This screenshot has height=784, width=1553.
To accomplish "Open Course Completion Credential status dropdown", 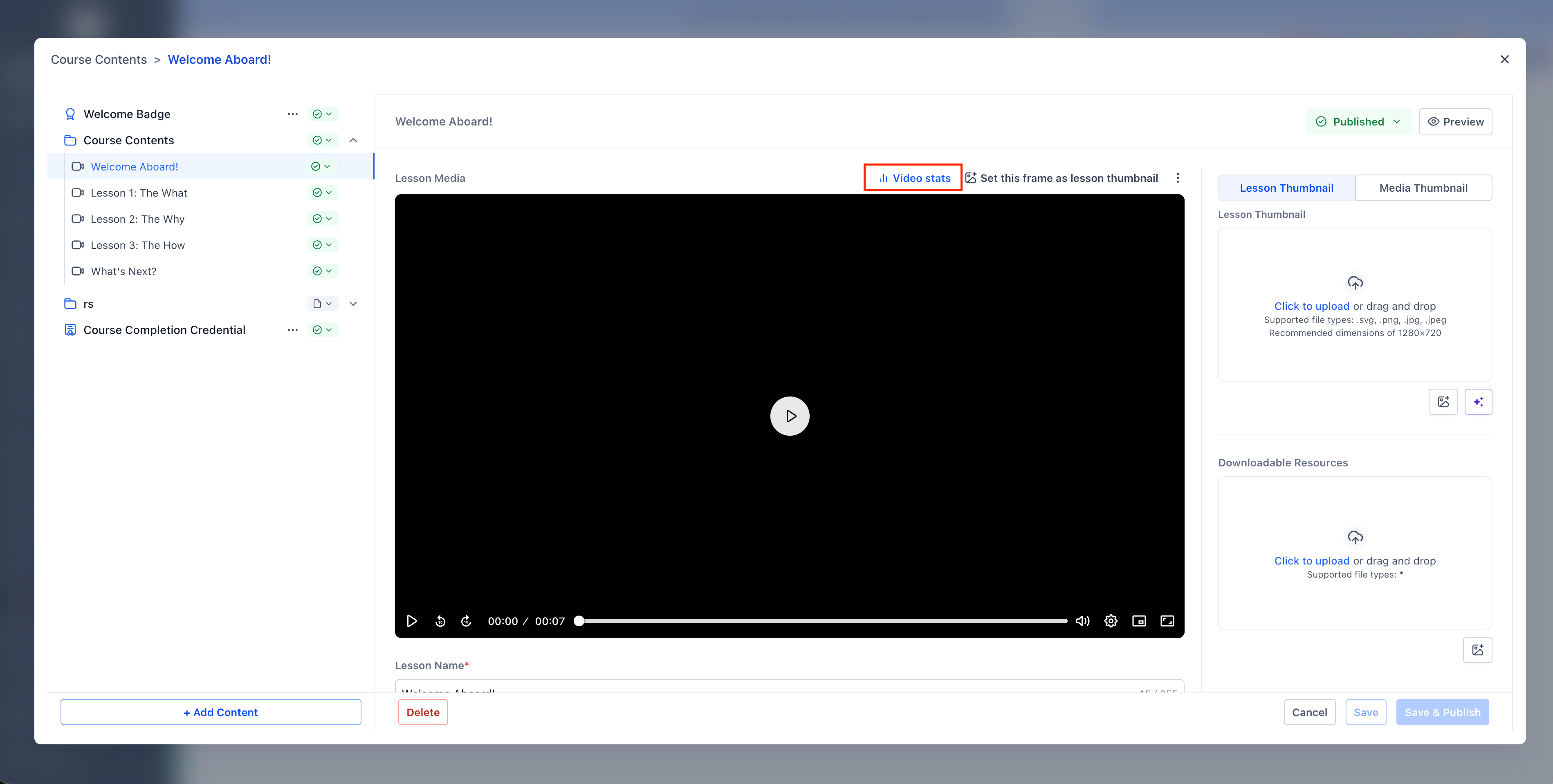I will (323, 329).
